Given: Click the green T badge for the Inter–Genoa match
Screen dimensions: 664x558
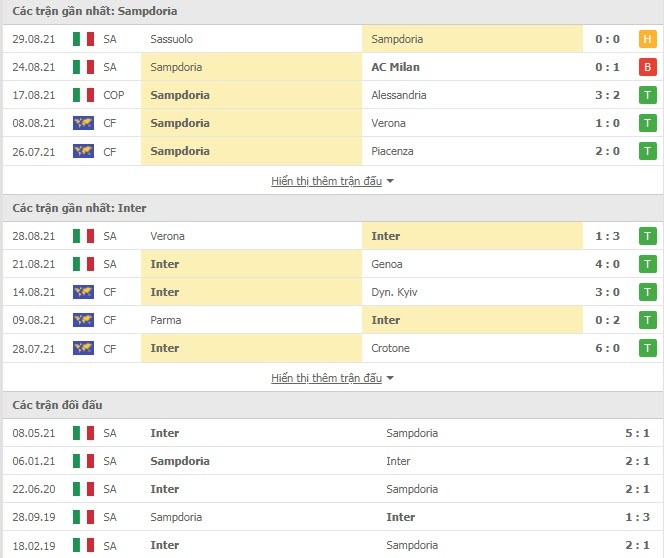Looking at the screenshot, I should [x=647, y=264].
